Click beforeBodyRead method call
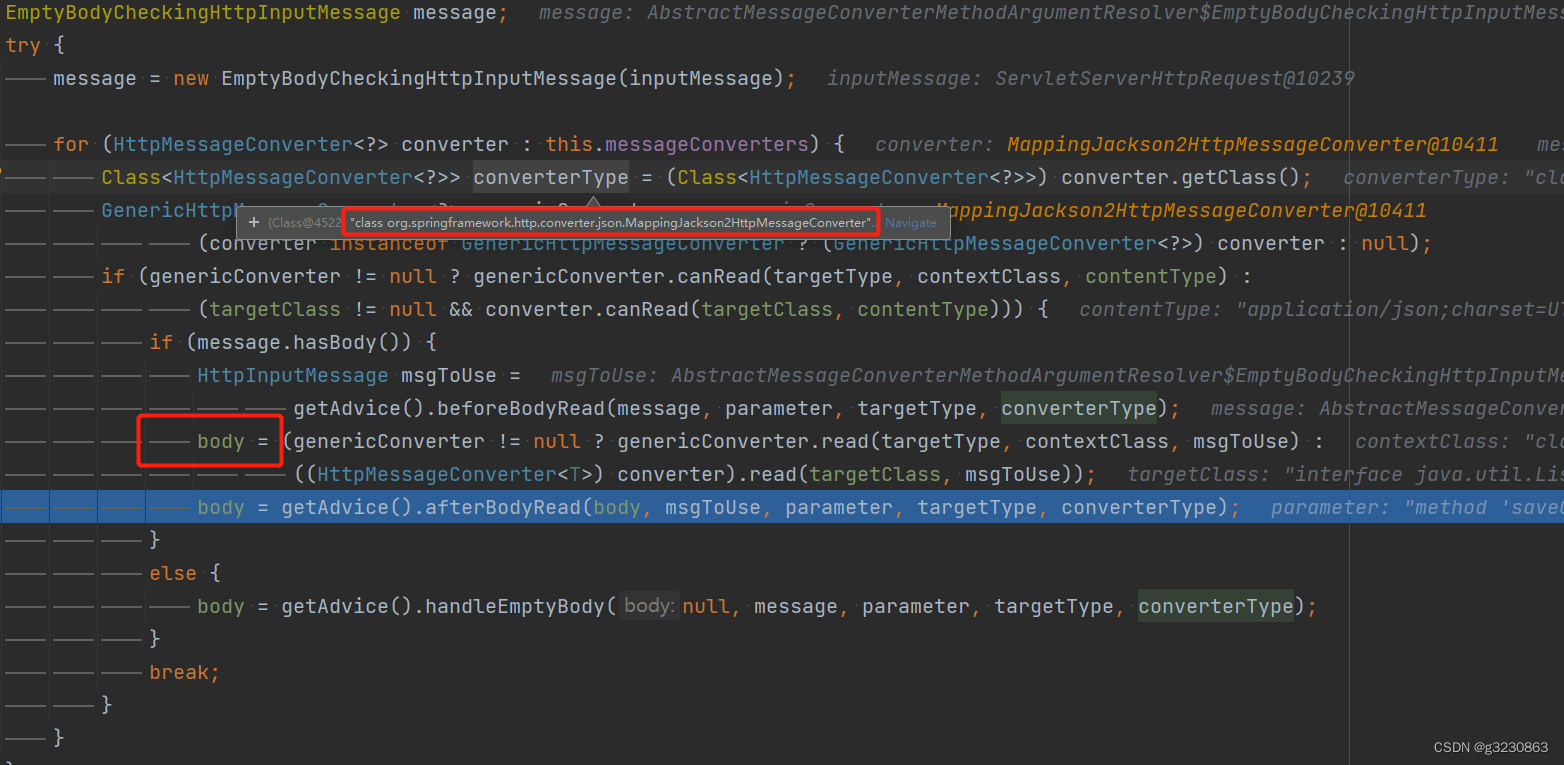The width and height of the screenshot is (1564, 765). (x=521, y=408)
